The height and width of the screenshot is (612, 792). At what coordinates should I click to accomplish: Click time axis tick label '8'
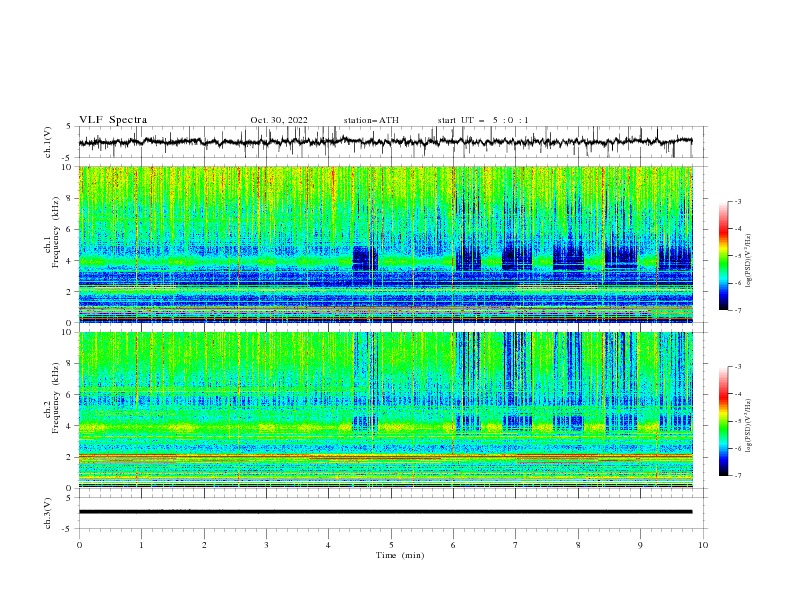pyautogui.click(x=578, y=545)
